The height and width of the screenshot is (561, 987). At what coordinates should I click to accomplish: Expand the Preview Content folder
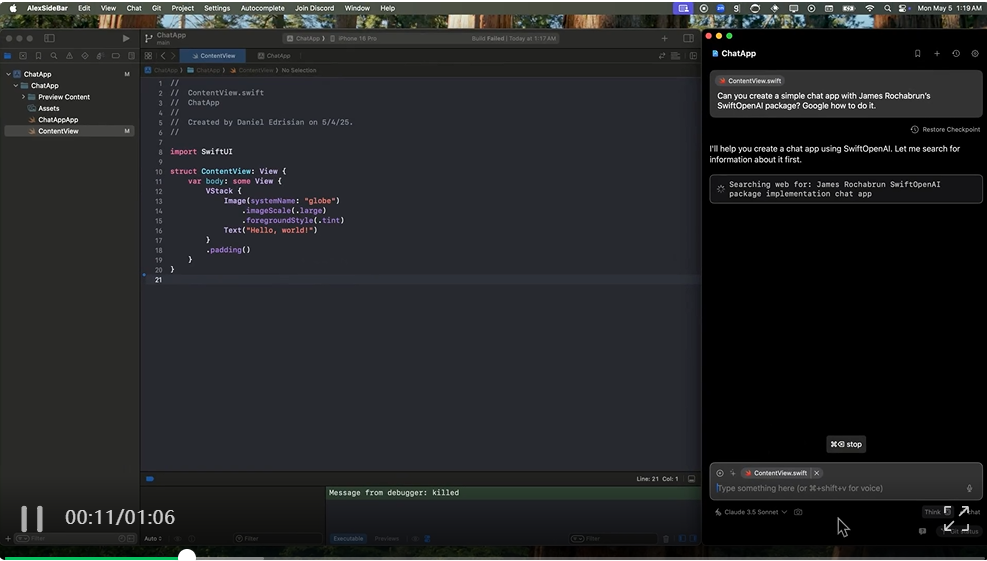pos(23,97)
